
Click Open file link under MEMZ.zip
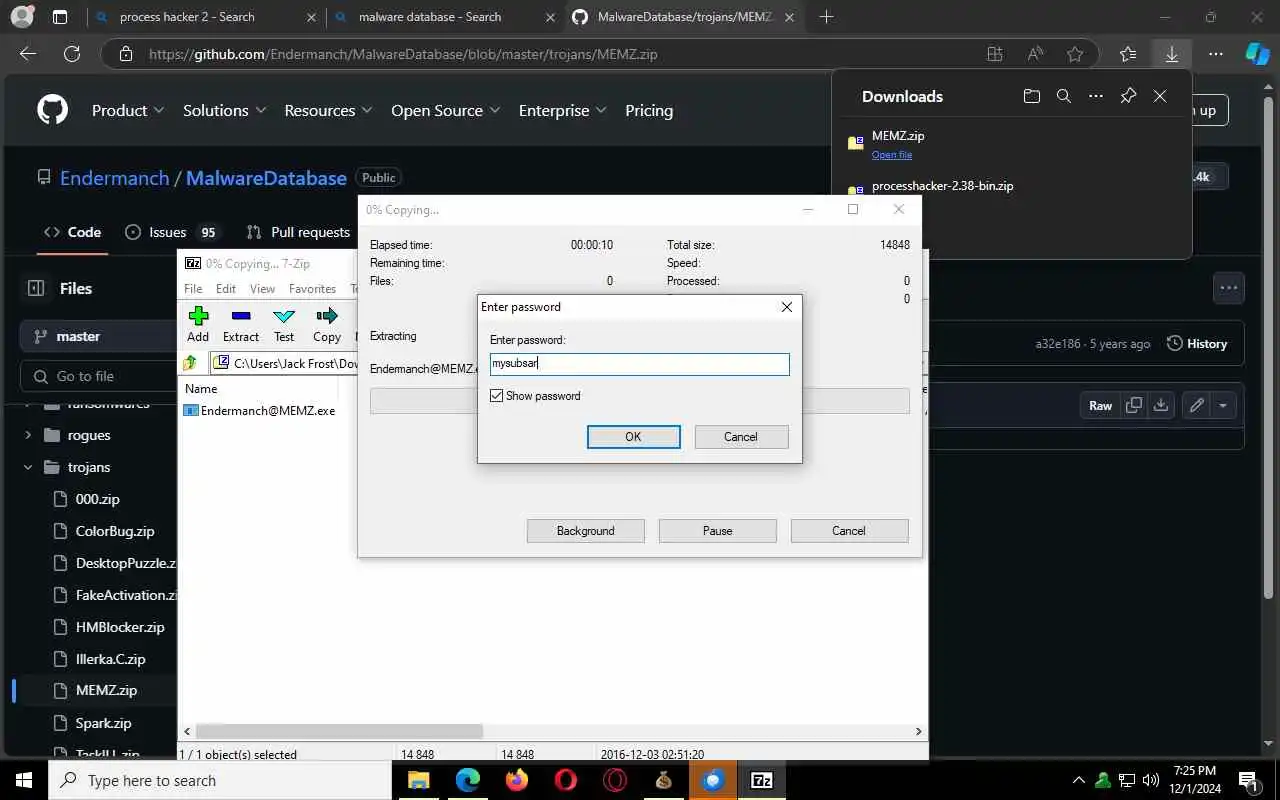[892, 155]
